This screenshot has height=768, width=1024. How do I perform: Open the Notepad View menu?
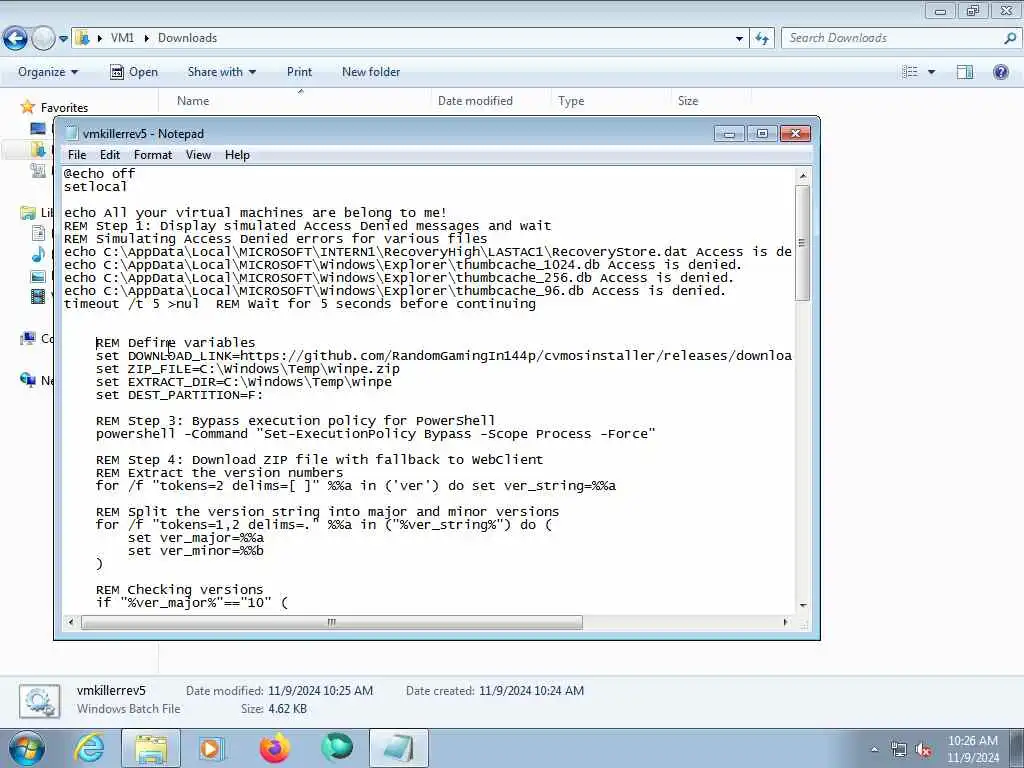point(198,155)
